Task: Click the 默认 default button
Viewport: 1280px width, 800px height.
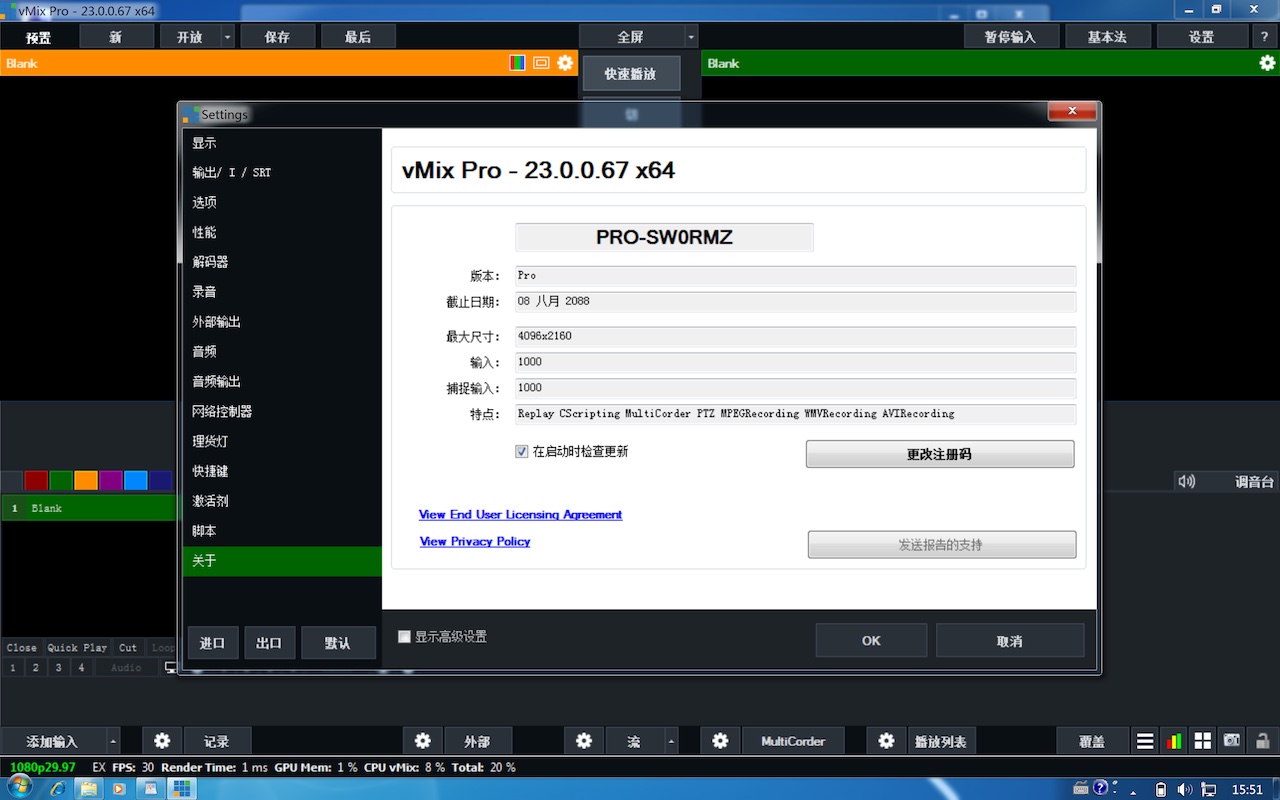Action: coord(338,643)
